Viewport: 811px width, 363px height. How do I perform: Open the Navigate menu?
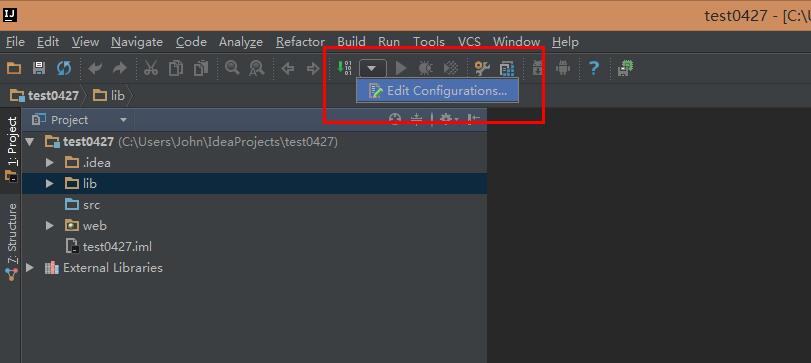click(137, 42)
